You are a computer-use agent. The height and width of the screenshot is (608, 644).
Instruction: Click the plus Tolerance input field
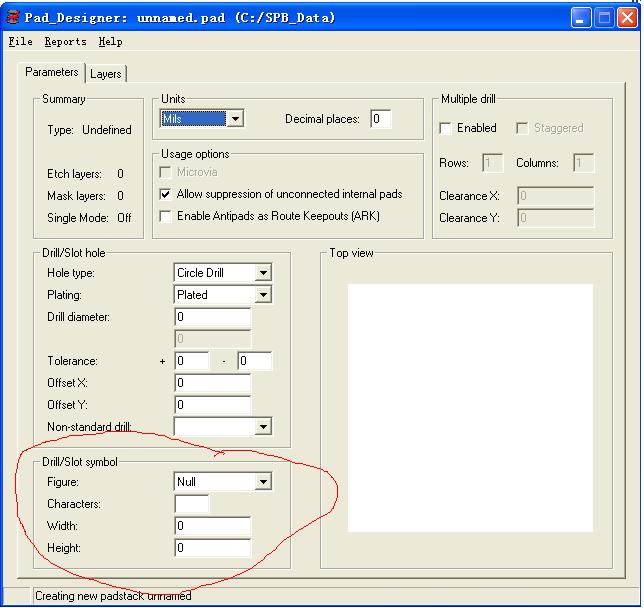pyautogui.click(x=192, y=361)
